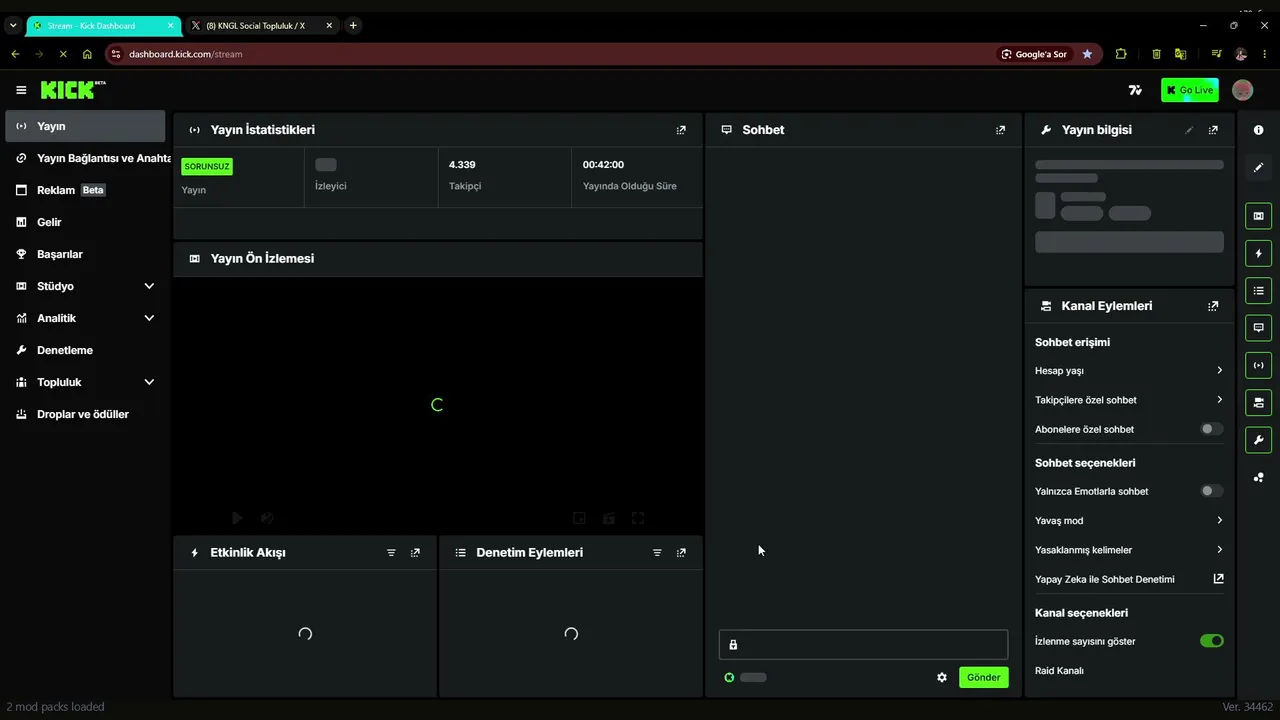Filter the Etkinlik Akışı feed
Image resolution: width=1280 pixels, height=720 pixels.
click(391, 552)
